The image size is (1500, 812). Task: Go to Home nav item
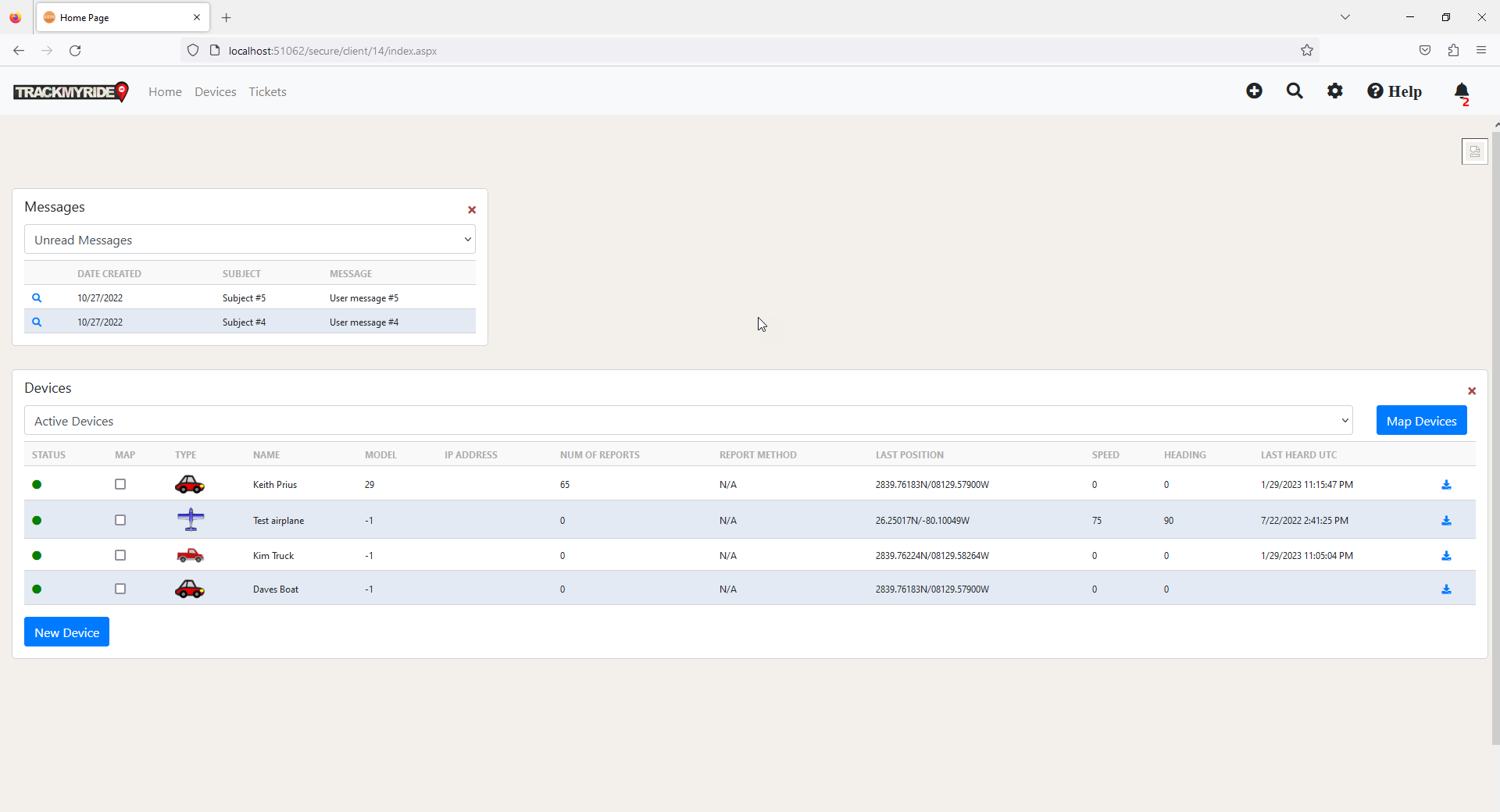(x=165, y=92)
